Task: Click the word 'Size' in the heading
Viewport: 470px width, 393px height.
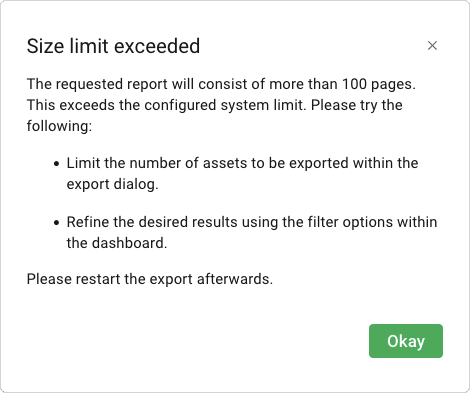Action: point(45,46)
